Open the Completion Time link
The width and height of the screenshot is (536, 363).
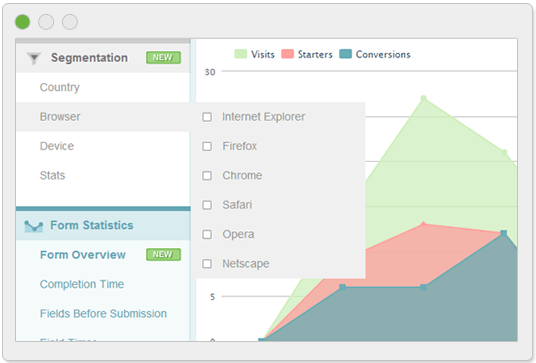[82, 284]
